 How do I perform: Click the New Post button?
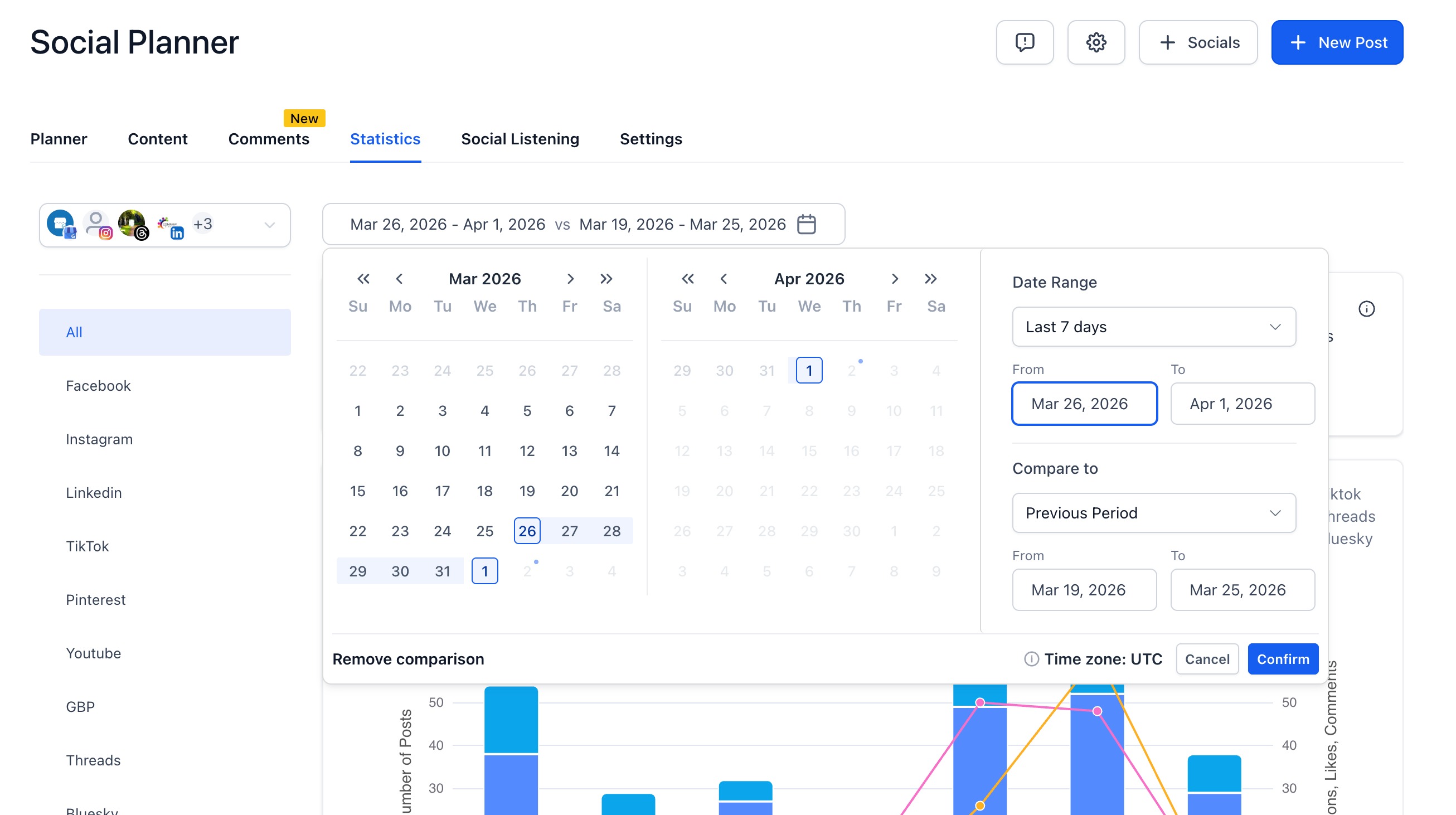[x=1337, y=42]
